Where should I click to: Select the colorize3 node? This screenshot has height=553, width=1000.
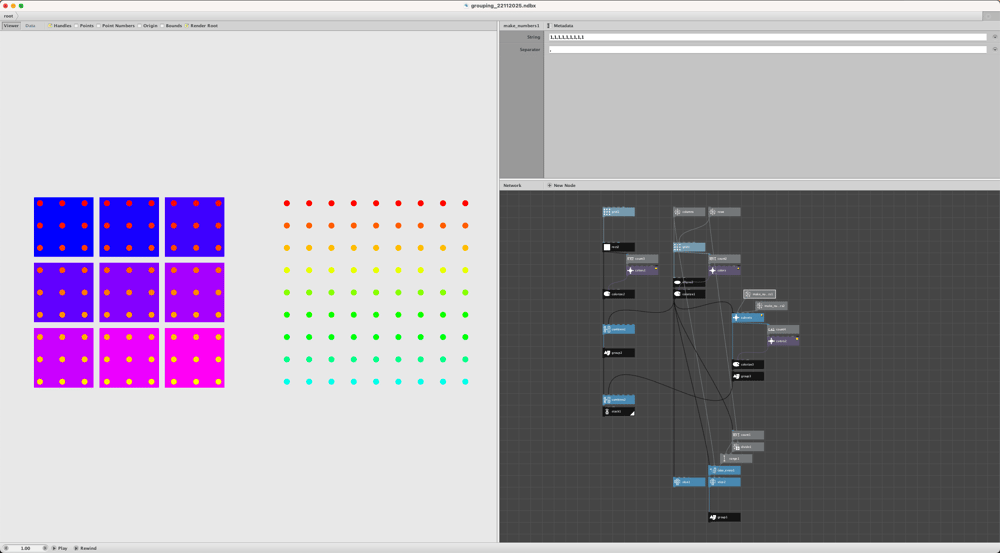[747, 365]
